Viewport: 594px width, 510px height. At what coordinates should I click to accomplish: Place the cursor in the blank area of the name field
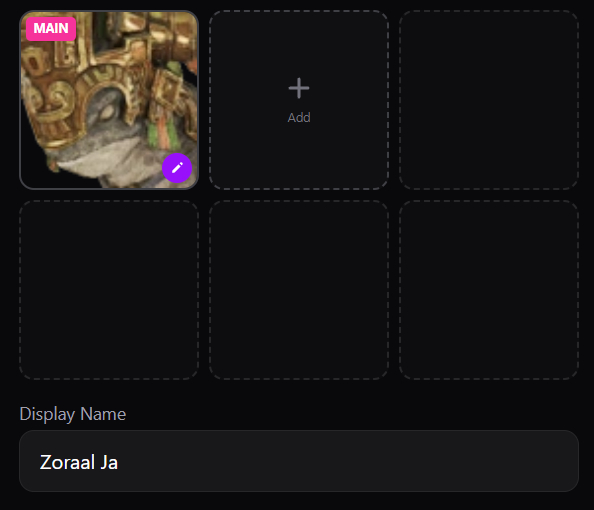click(349, 461)
